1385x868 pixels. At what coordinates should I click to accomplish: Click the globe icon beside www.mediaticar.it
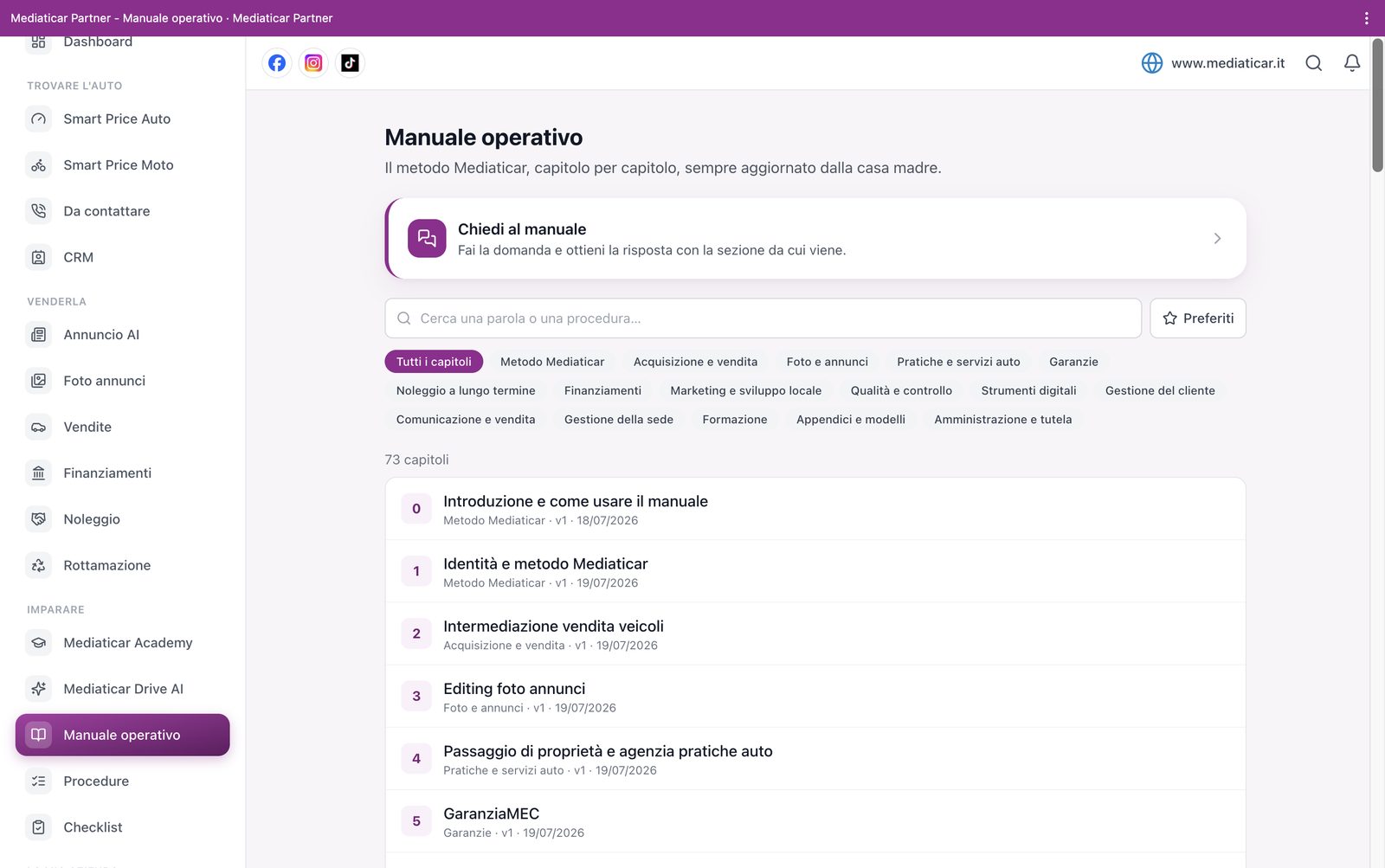pyautogui.click(x=1152, y=63)
